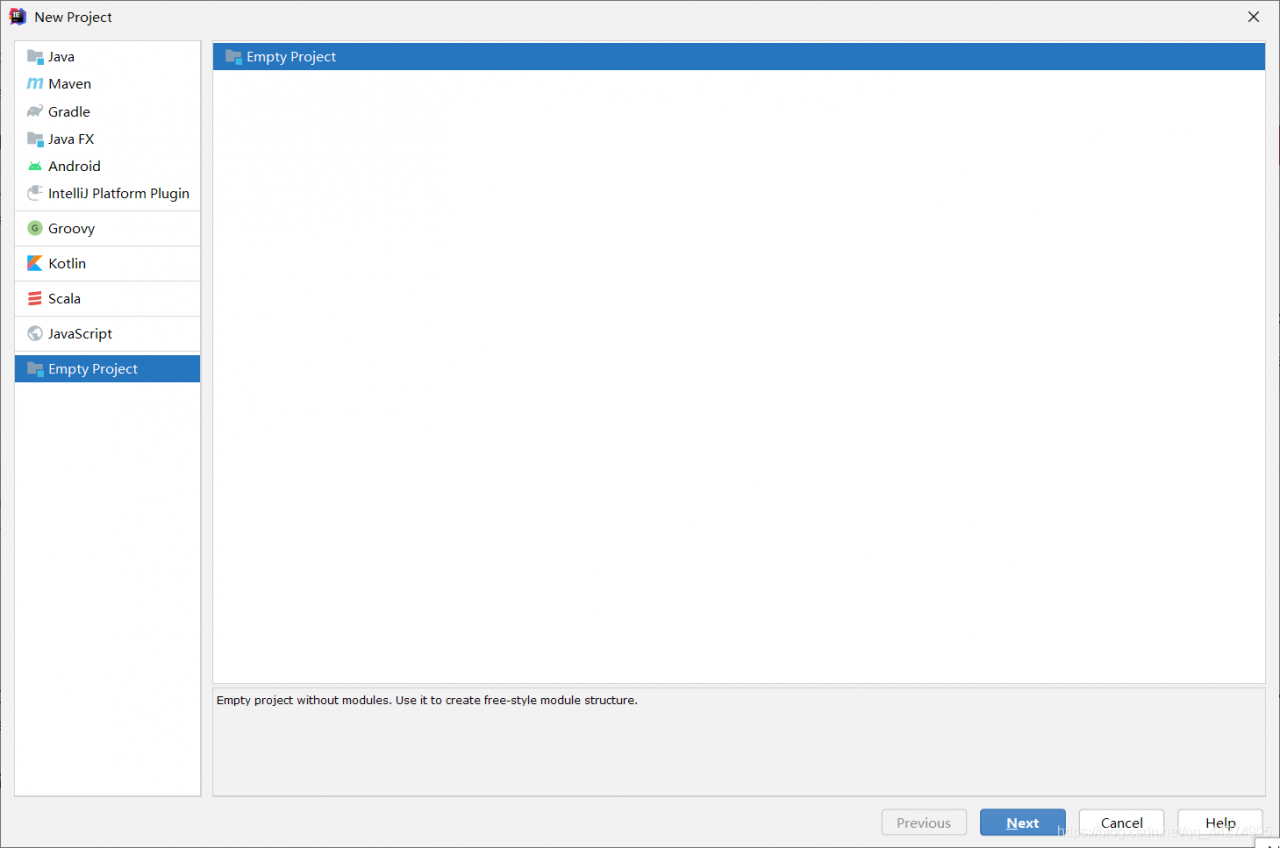This screenshot has width=1280, height=848.
Task: Click the Kotlin logo icon
Action: click(35, 264)
